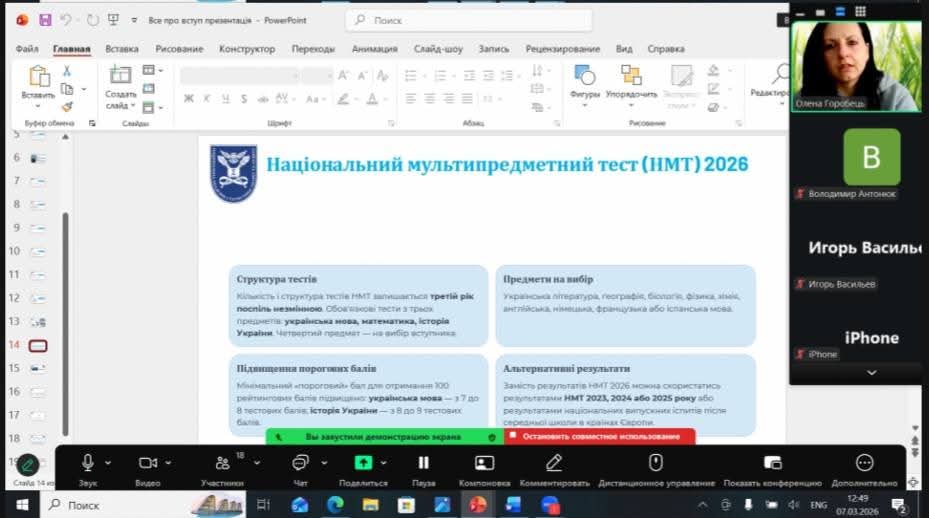The image size is (929, 518).
Task: Open the Участники participants list
Action: 222,463
